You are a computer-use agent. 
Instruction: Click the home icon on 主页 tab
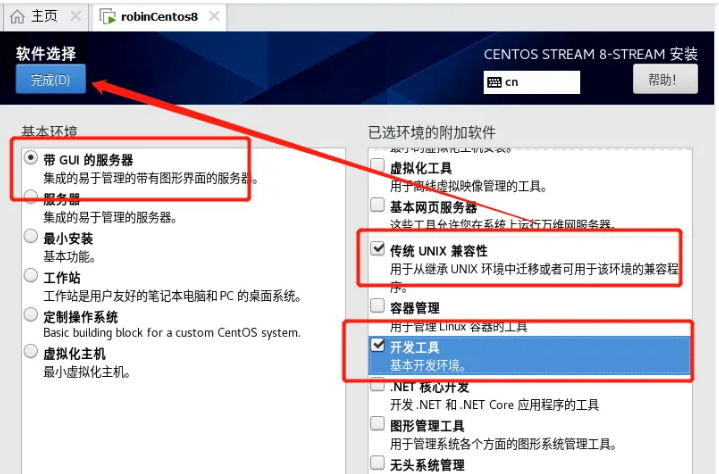[17, 17]
